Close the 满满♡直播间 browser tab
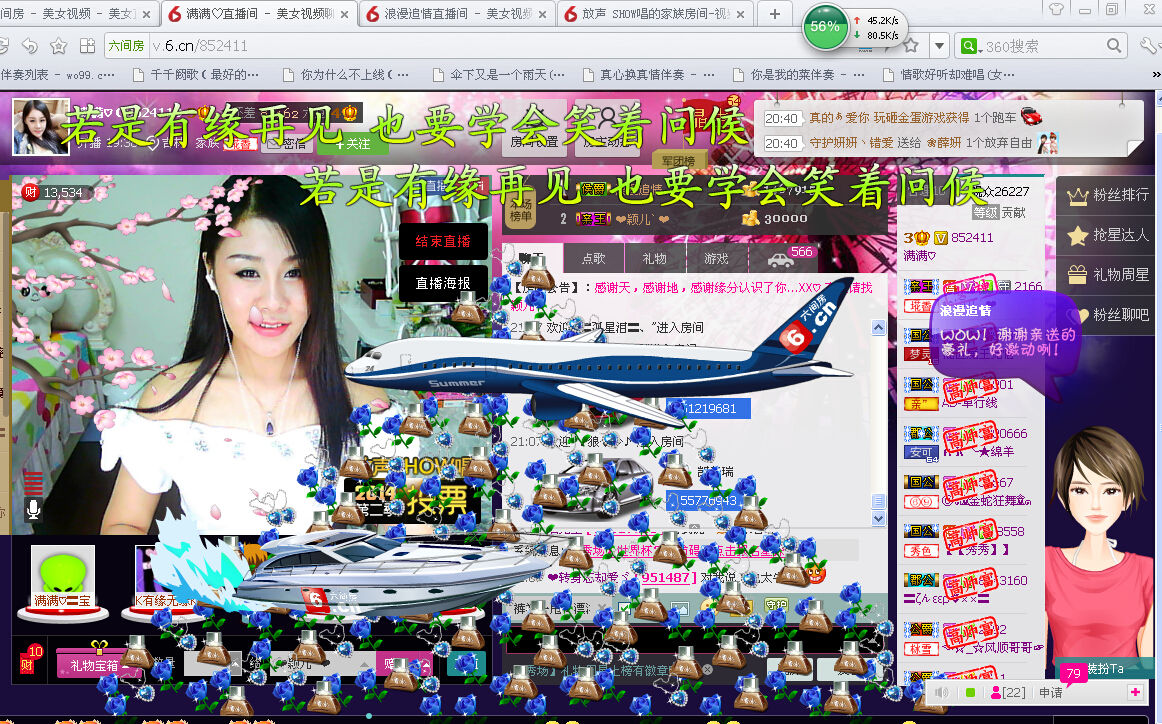This screenshot has height=724, width=1162. 345,14
